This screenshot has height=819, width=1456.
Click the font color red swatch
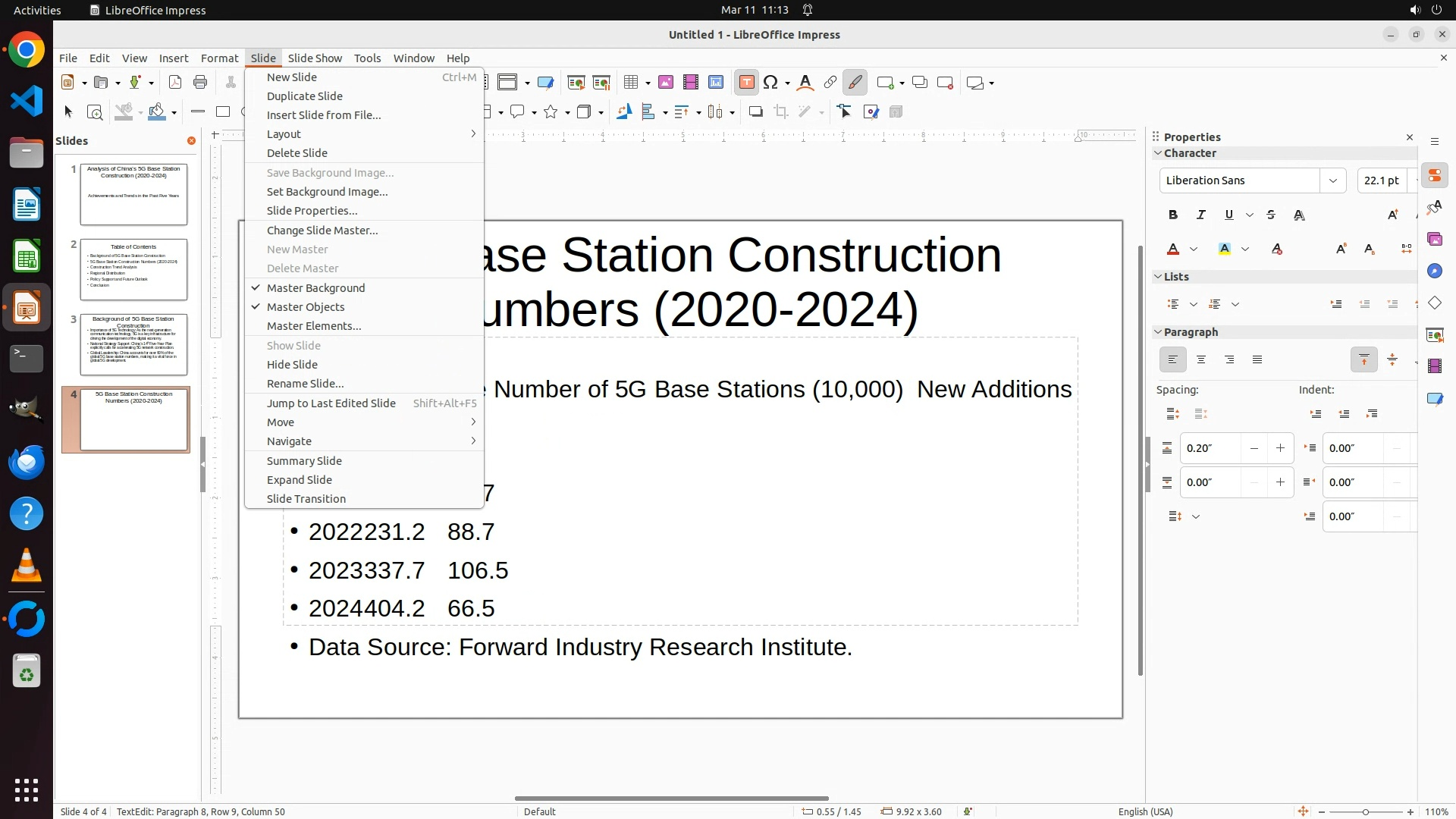(1173, 249)
